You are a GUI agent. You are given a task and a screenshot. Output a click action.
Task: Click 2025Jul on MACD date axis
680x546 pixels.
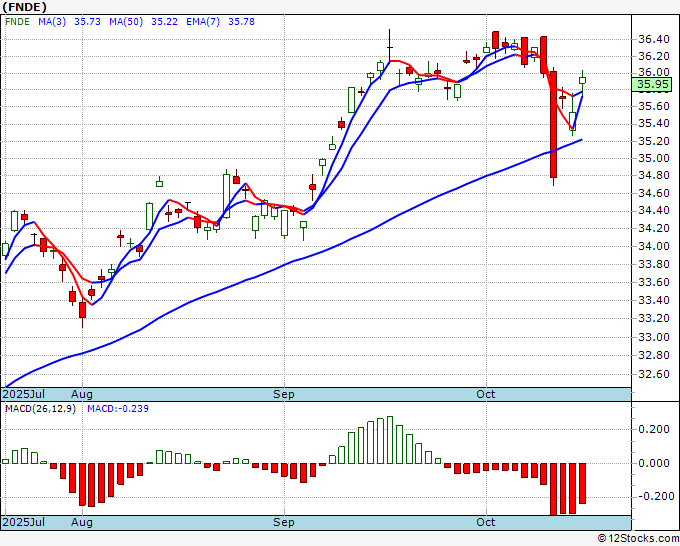(x=23, y=522)
